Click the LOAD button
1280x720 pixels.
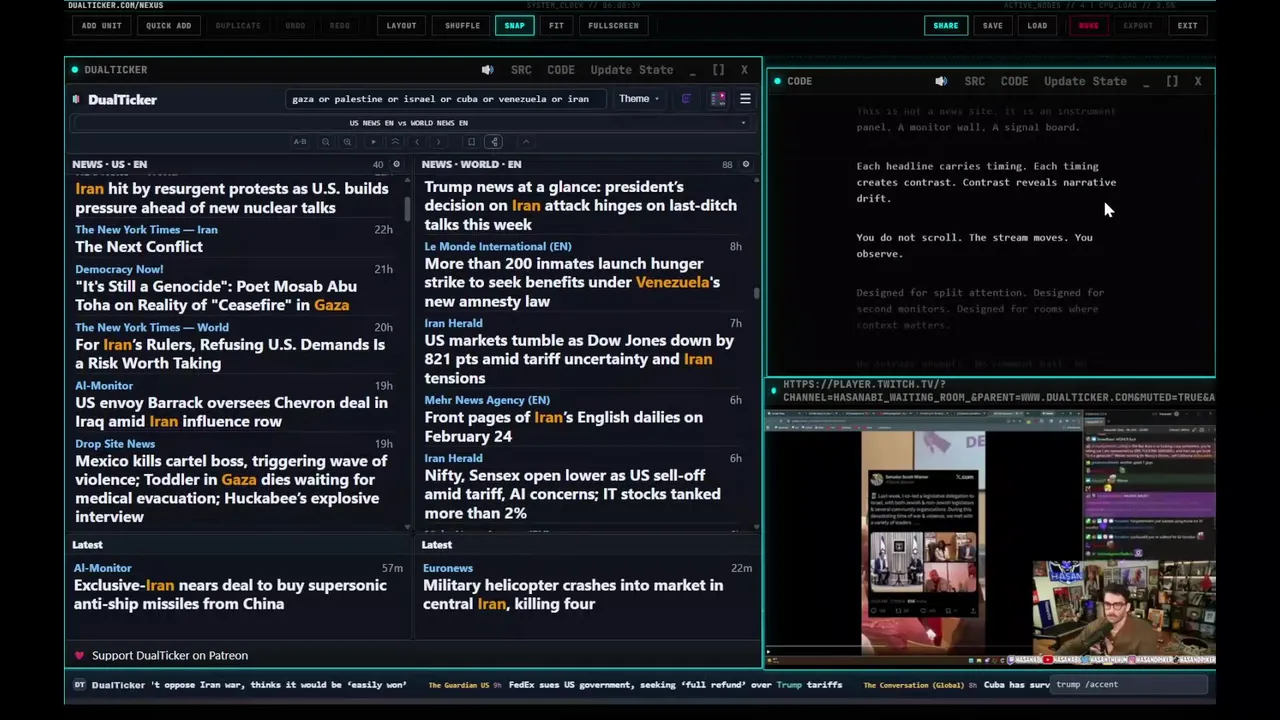coord(1037,25)
